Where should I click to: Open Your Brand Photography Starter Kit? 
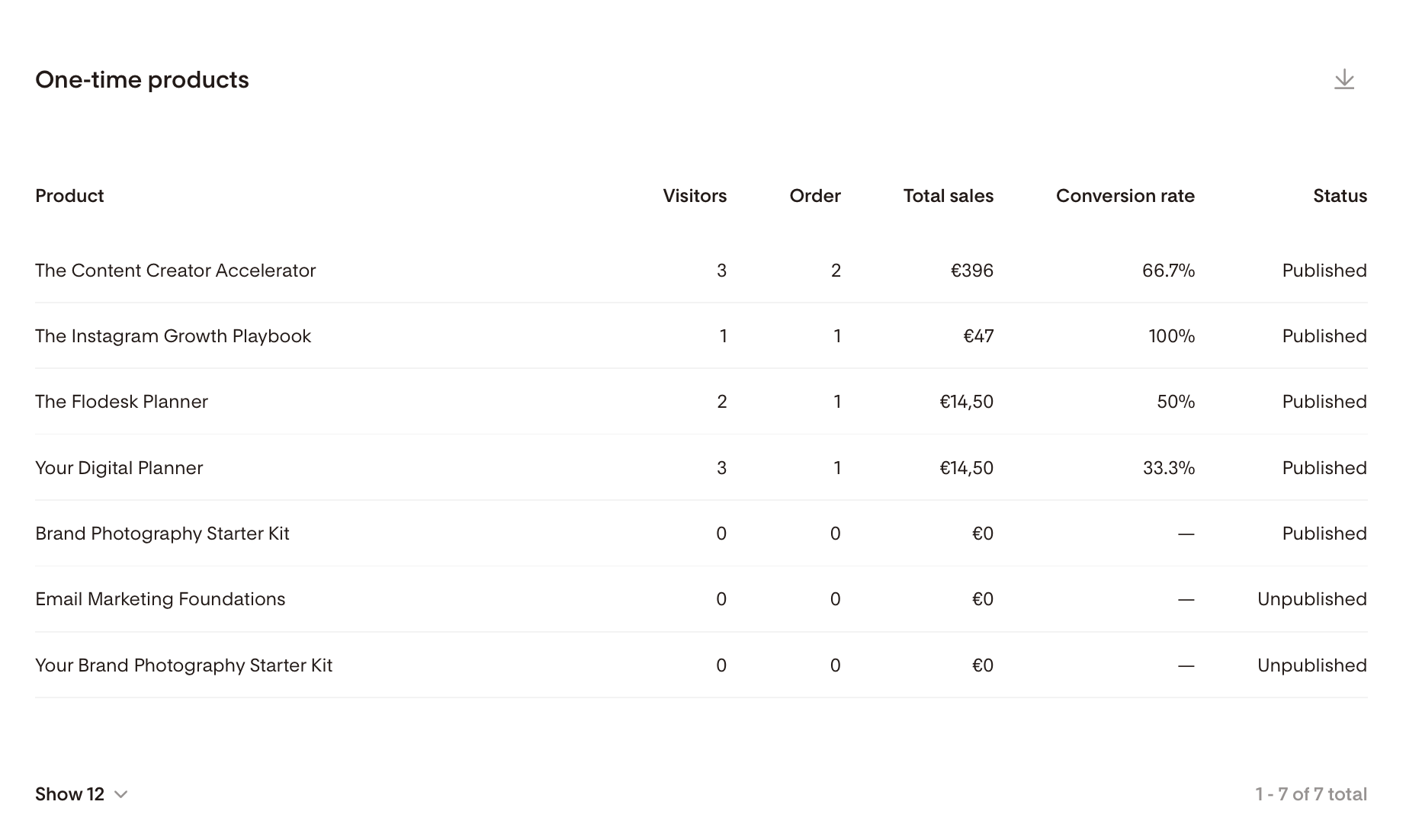[x=184, y=665]
